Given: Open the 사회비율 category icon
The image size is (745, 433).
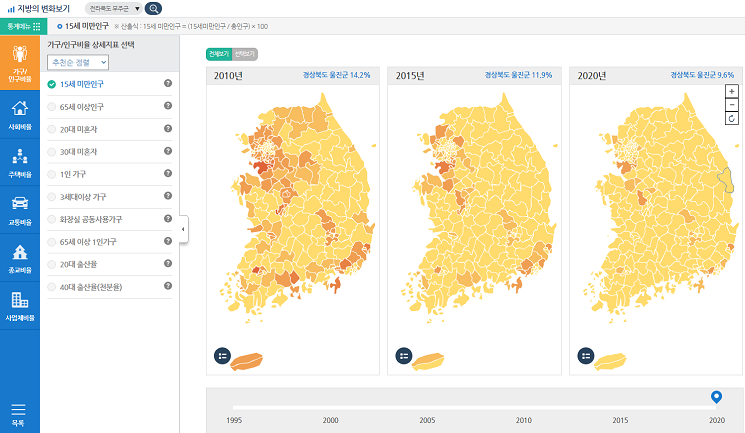Looking at the screenshot, I should 19,114.
